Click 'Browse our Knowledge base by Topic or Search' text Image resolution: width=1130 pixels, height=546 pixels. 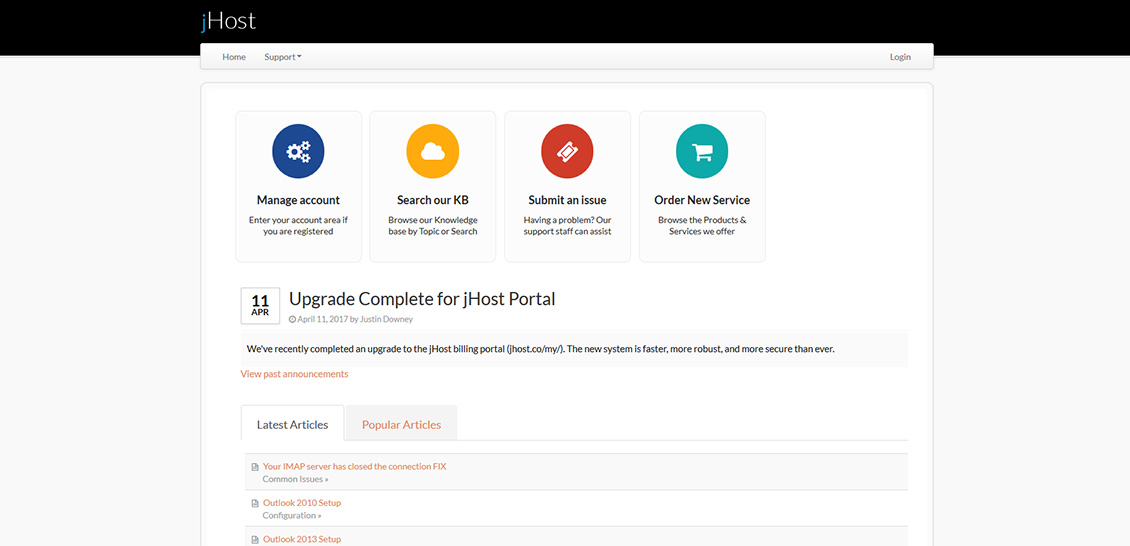(x=432, y=225)
